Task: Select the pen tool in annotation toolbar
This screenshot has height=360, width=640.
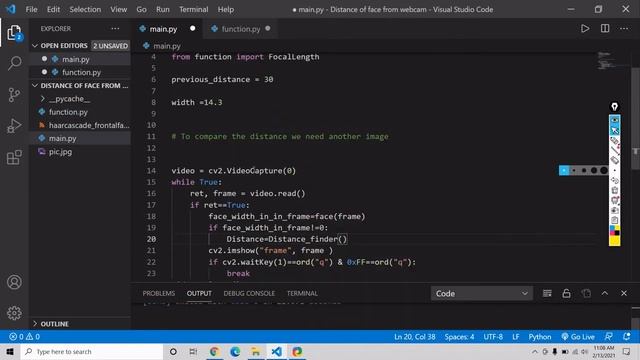Action: (x=614, y=141)
